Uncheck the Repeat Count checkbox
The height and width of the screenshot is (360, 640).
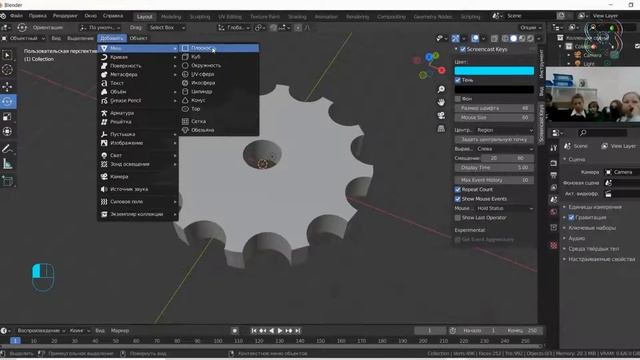coord(458,189)
